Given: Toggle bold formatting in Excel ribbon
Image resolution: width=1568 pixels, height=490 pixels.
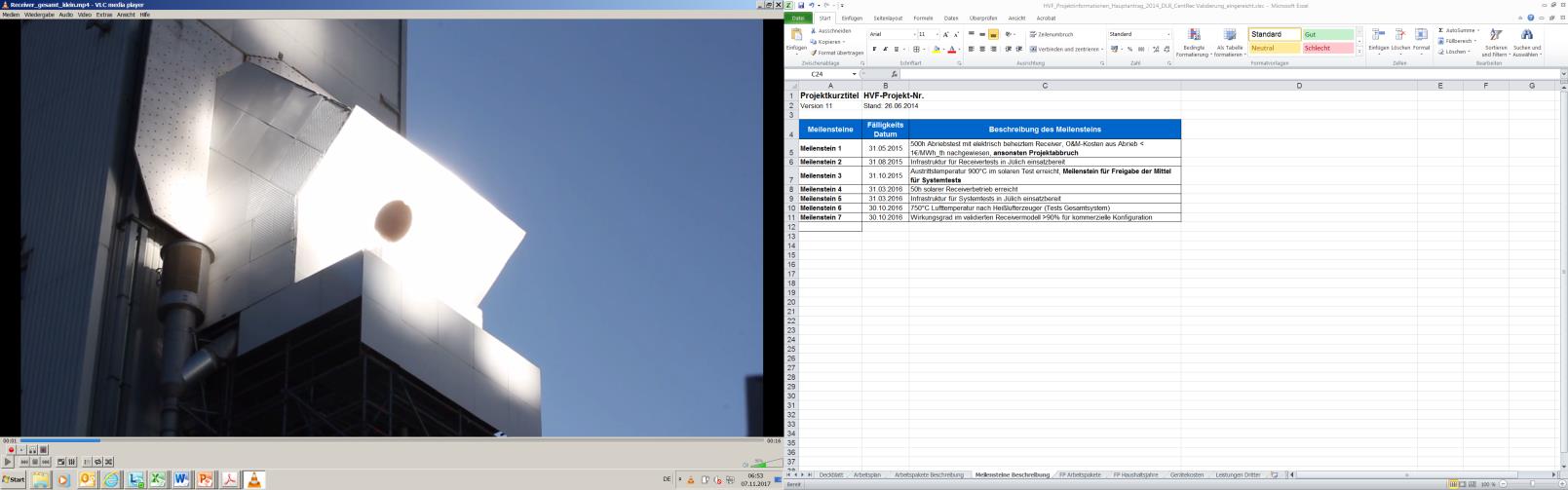Looking at the screenshot, I should pyautogui.click(x=874, y=49).
